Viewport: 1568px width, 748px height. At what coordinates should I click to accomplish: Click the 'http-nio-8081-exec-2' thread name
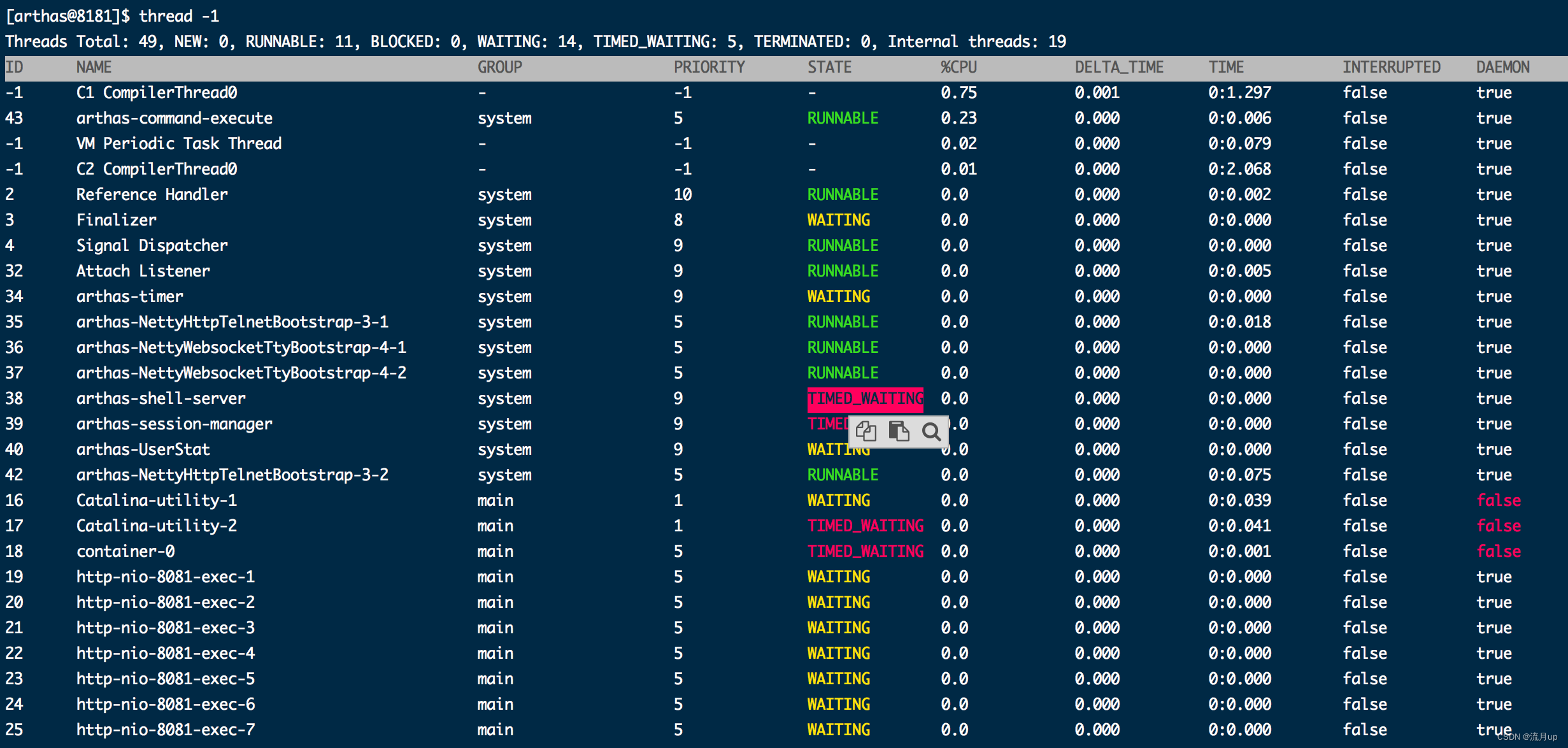166,603
